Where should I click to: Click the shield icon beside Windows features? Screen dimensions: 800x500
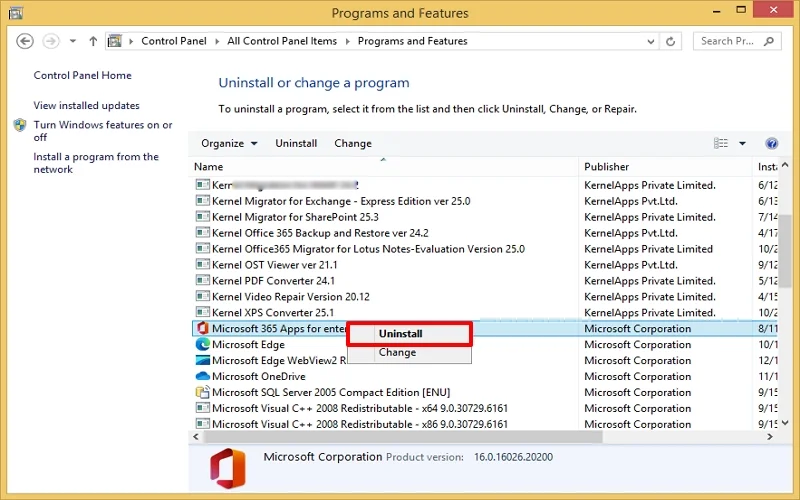click(x=20, y=125)
